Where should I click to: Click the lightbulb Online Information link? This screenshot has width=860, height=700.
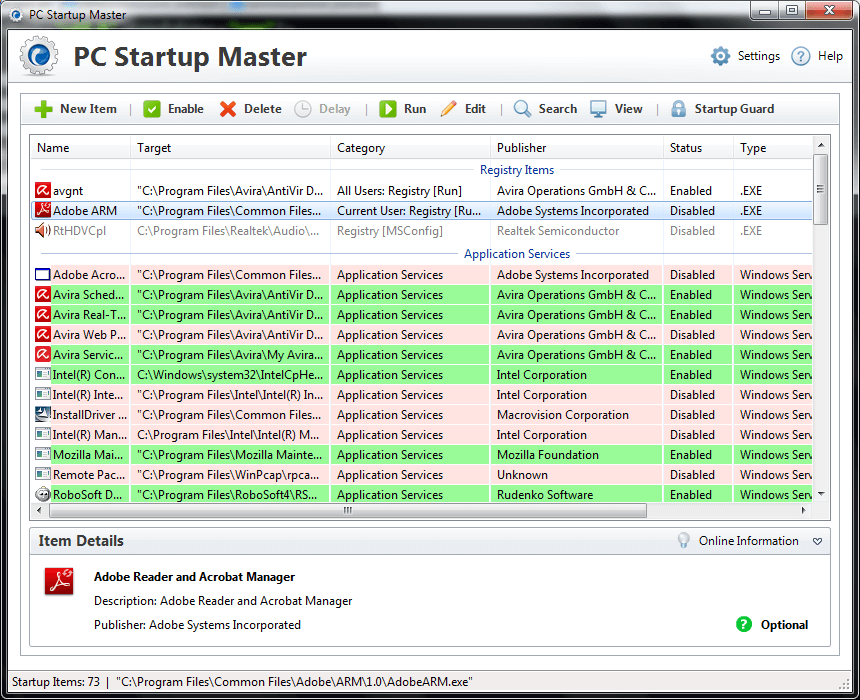click(684, 541)
